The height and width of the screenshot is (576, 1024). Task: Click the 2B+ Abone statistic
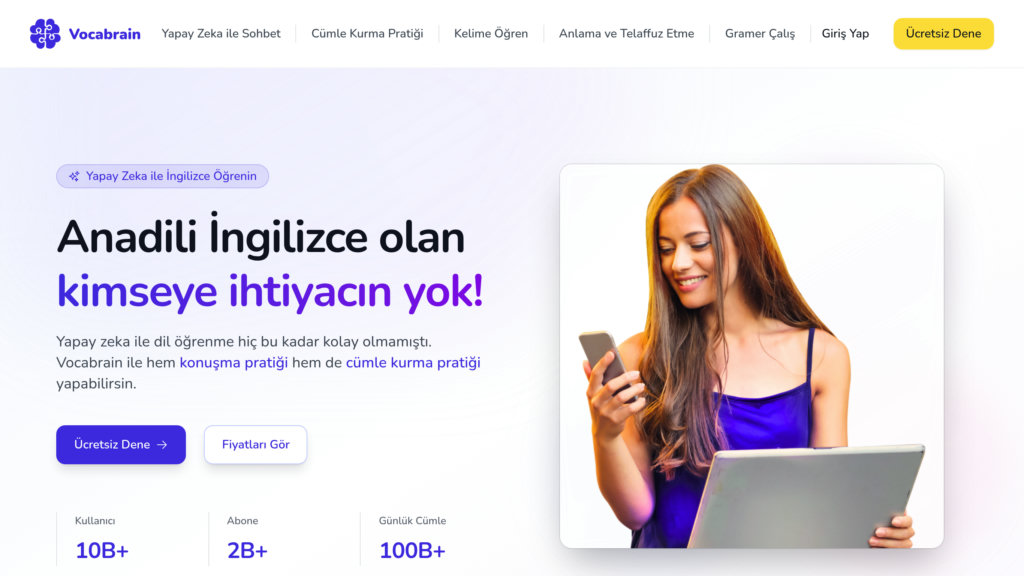tap(248, 538)
